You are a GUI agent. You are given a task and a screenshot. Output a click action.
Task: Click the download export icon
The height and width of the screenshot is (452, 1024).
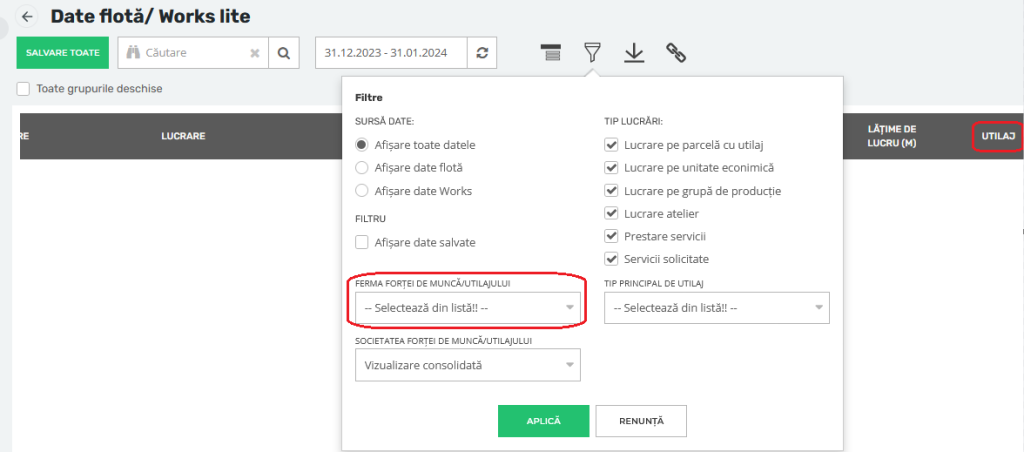[633, 53]
